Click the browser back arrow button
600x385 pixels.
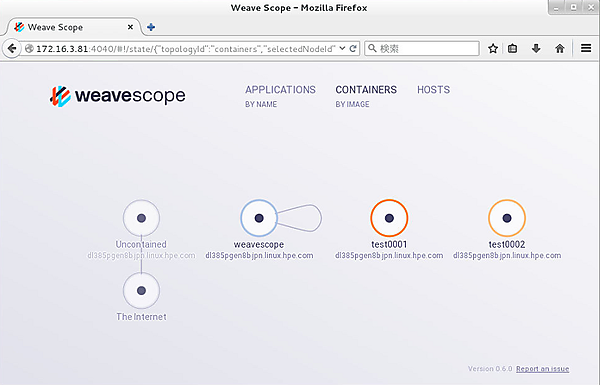(12, 49)
